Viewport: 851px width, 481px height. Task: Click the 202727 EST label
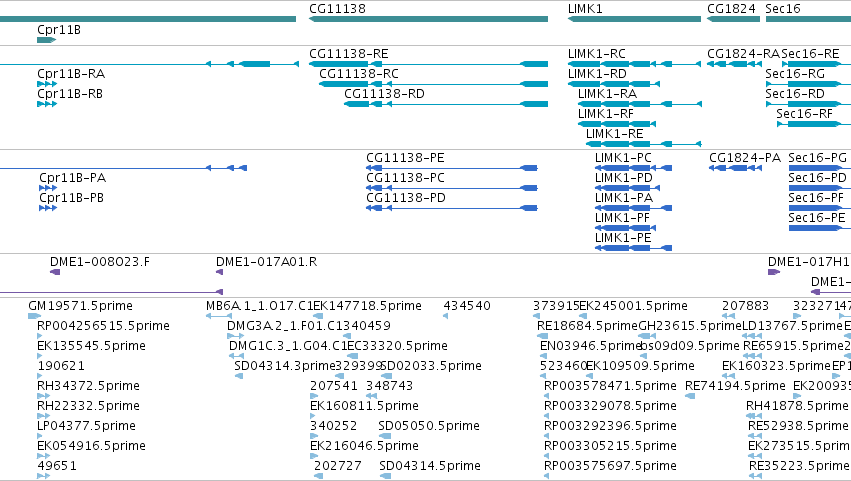[338, 466]
